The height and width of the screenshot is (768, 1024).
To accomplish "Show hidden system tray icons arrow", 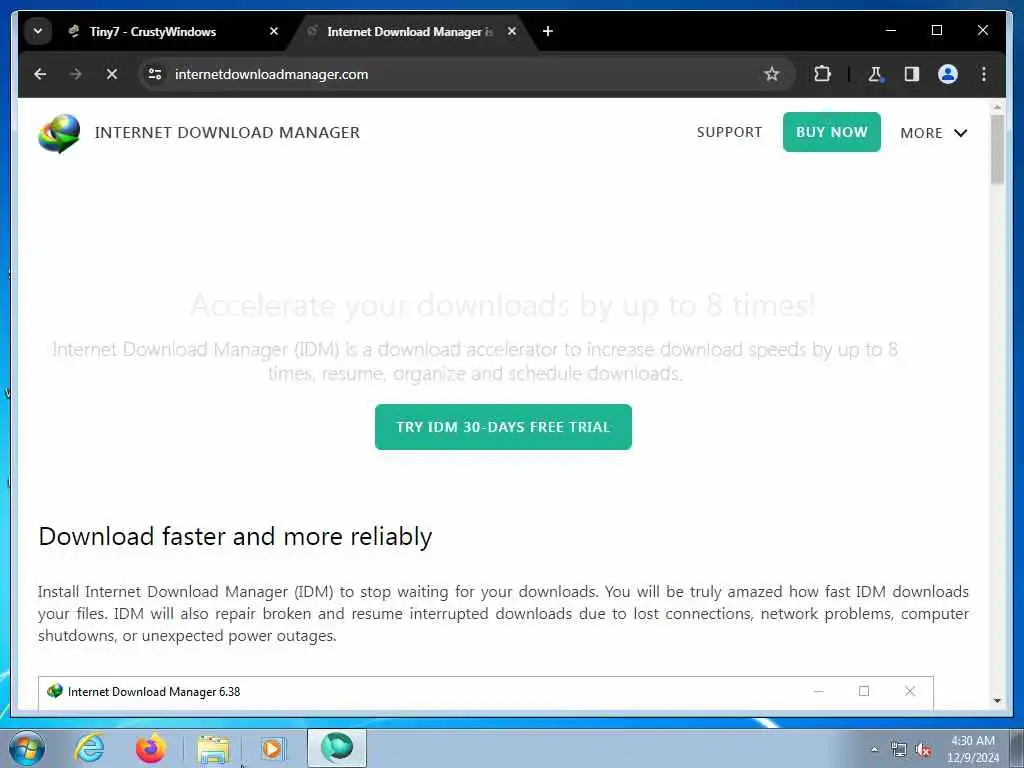I will pos(874,749).
